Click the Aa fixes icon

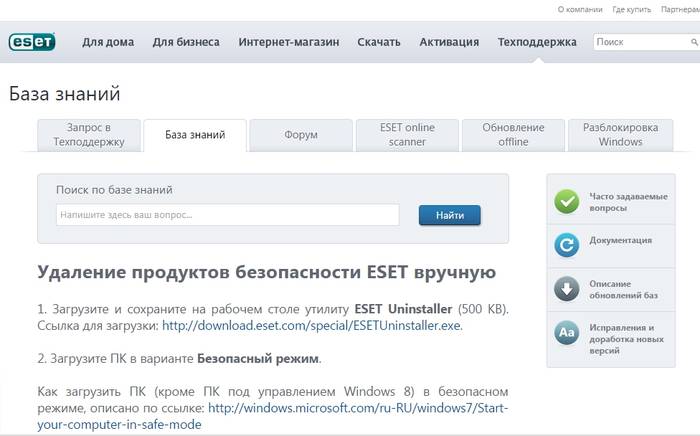[x=567, y=332]
